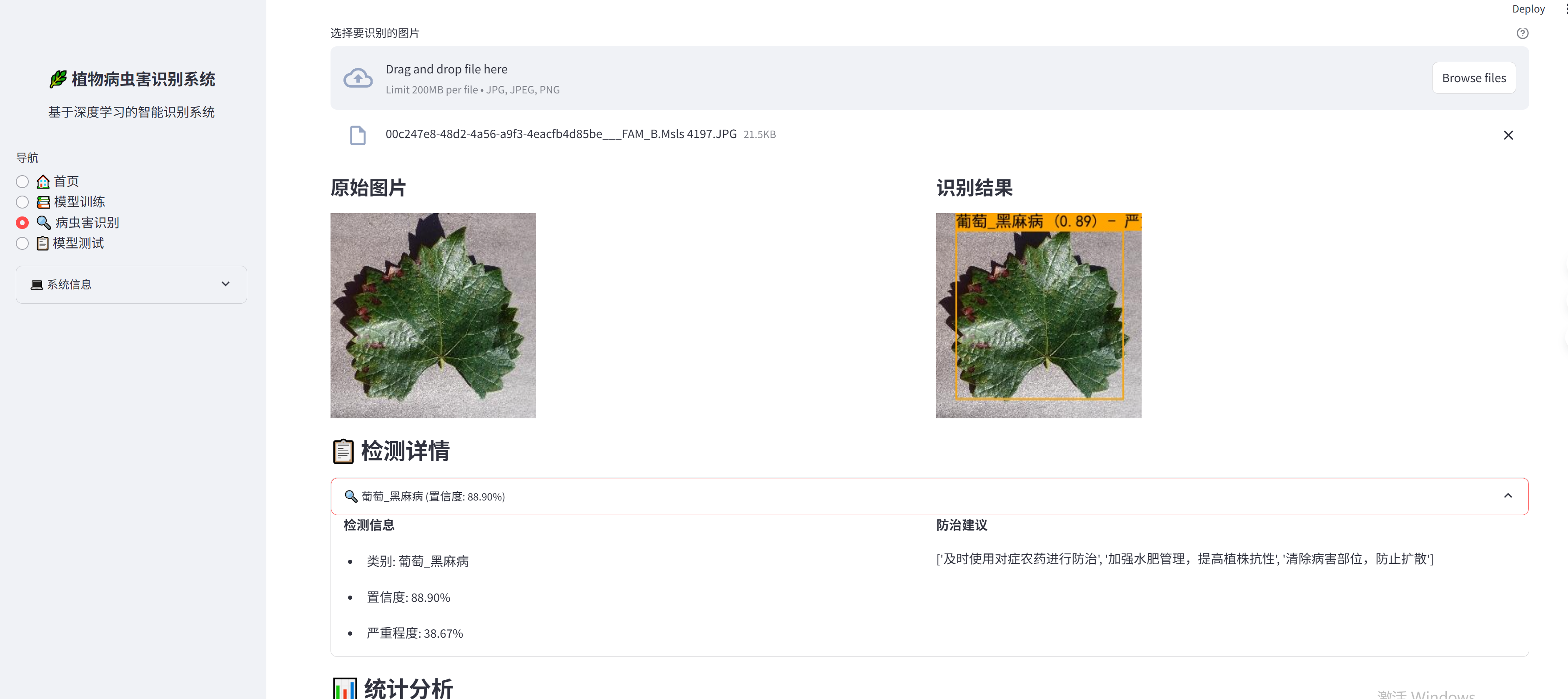The image size is (1568, 699).
Task: Select the 首页 radio button
Action: click(x=22, y=181)
